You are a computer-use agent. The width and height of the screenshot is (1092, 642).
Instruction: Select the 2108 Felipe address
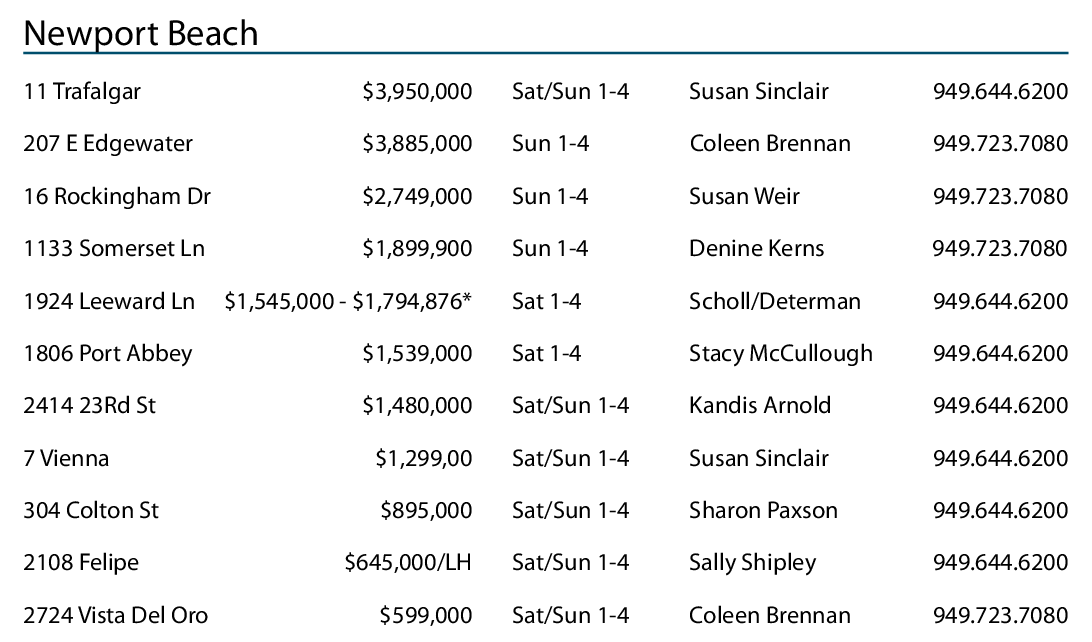[x=81, y=563]
